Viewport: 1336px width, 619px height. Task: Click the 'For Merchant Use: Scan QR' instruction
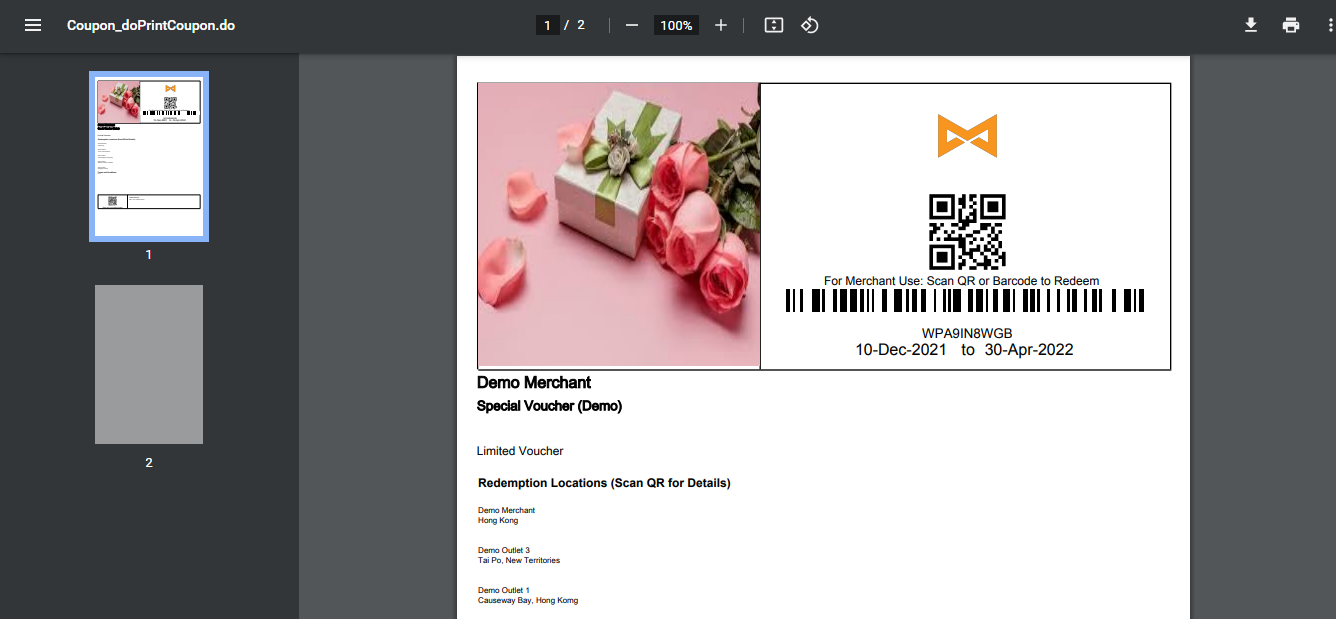tap(961, 281)
